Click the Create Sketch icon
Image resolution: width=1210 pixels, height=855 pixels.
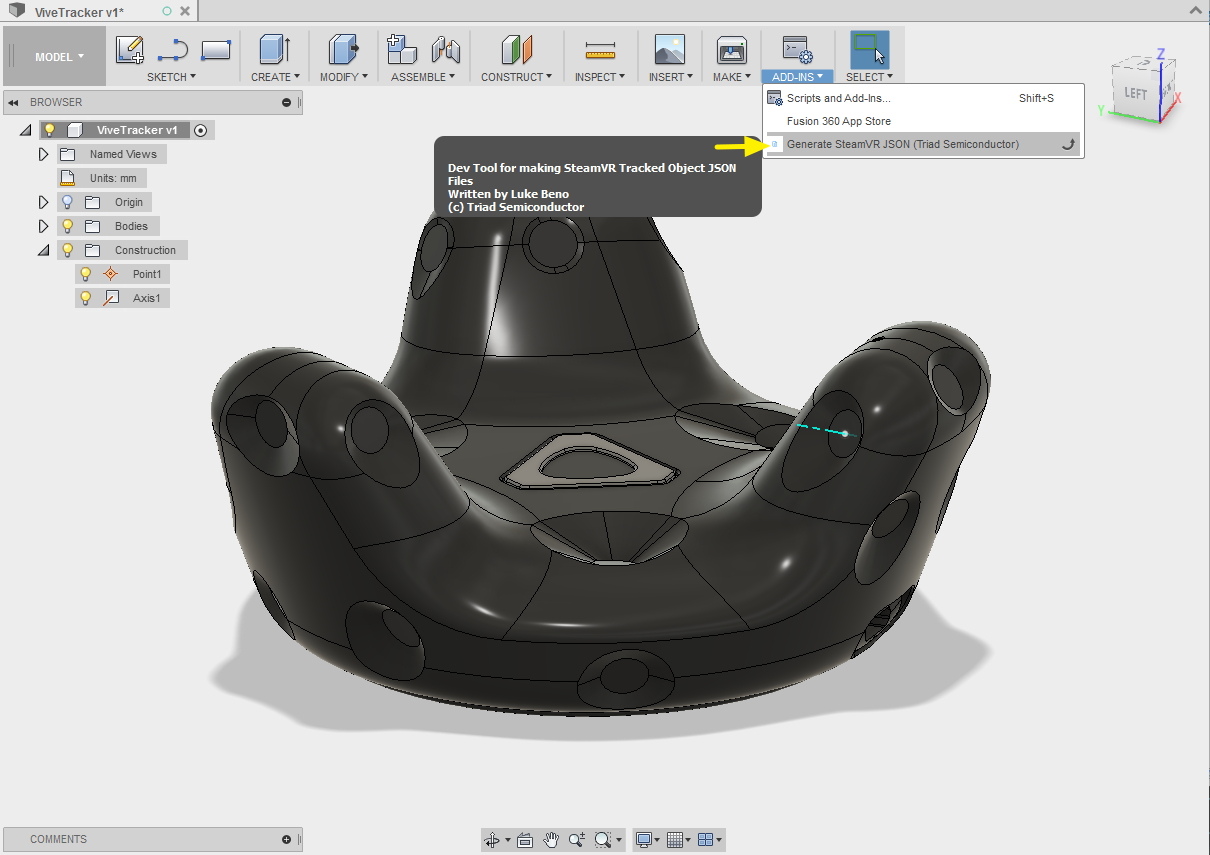[x=130, y=50]
